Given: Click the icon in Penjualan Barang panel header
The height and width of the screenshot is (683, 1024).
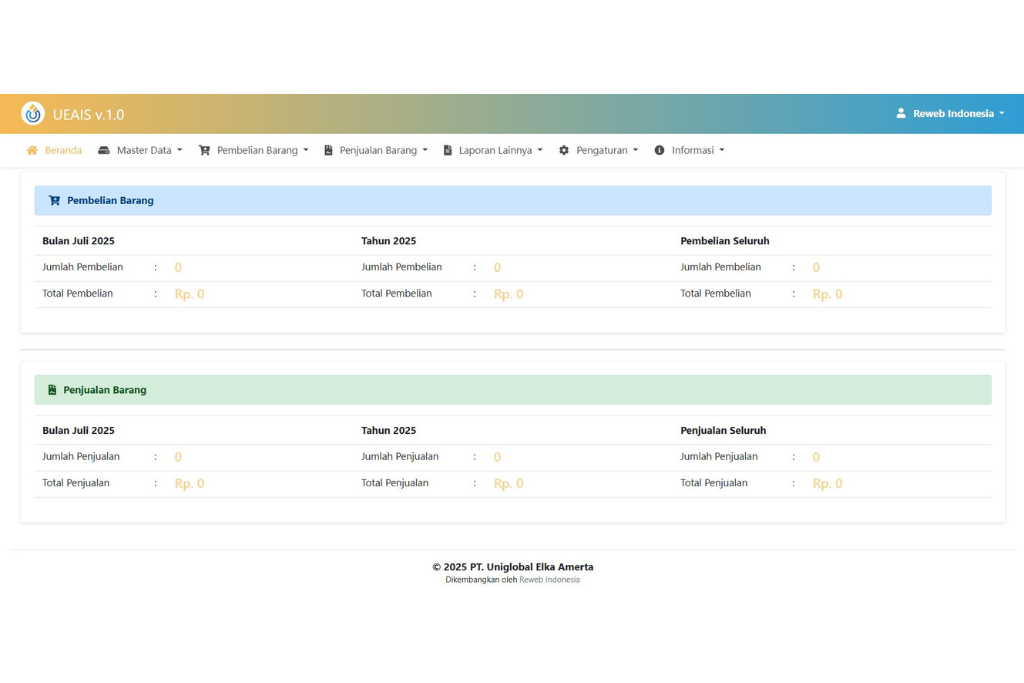Looking at the screenshot, I should [x=52, y=390].
